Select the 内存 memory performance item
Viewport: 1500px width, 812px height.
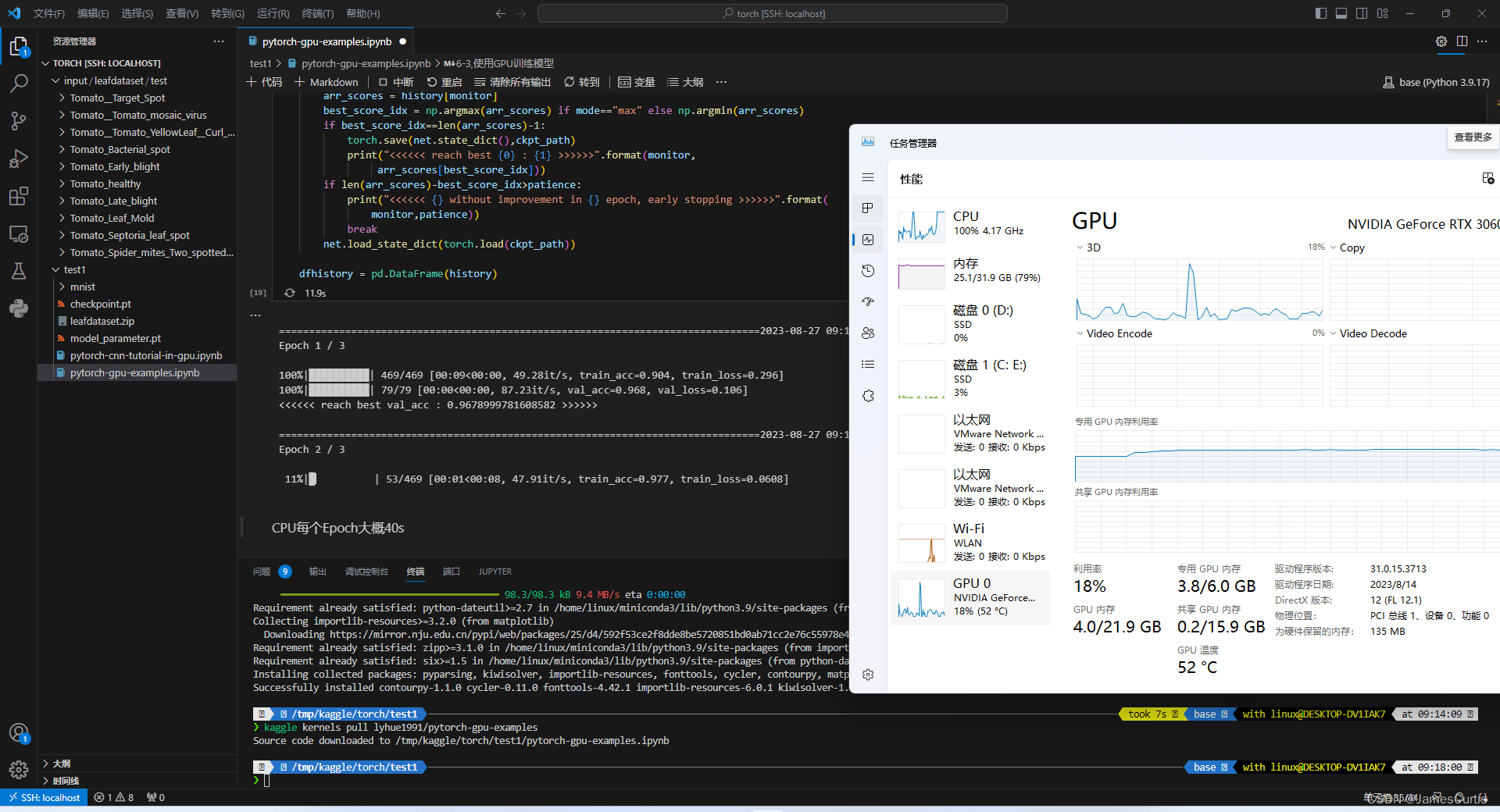(970, 272)
